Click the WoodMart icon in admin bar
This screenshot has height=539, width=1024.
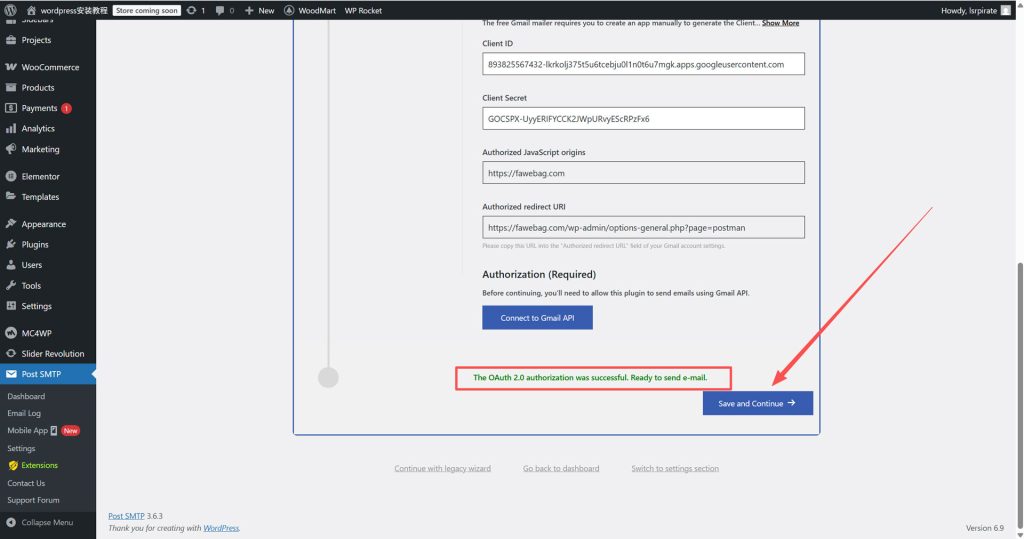coord(289,10)
